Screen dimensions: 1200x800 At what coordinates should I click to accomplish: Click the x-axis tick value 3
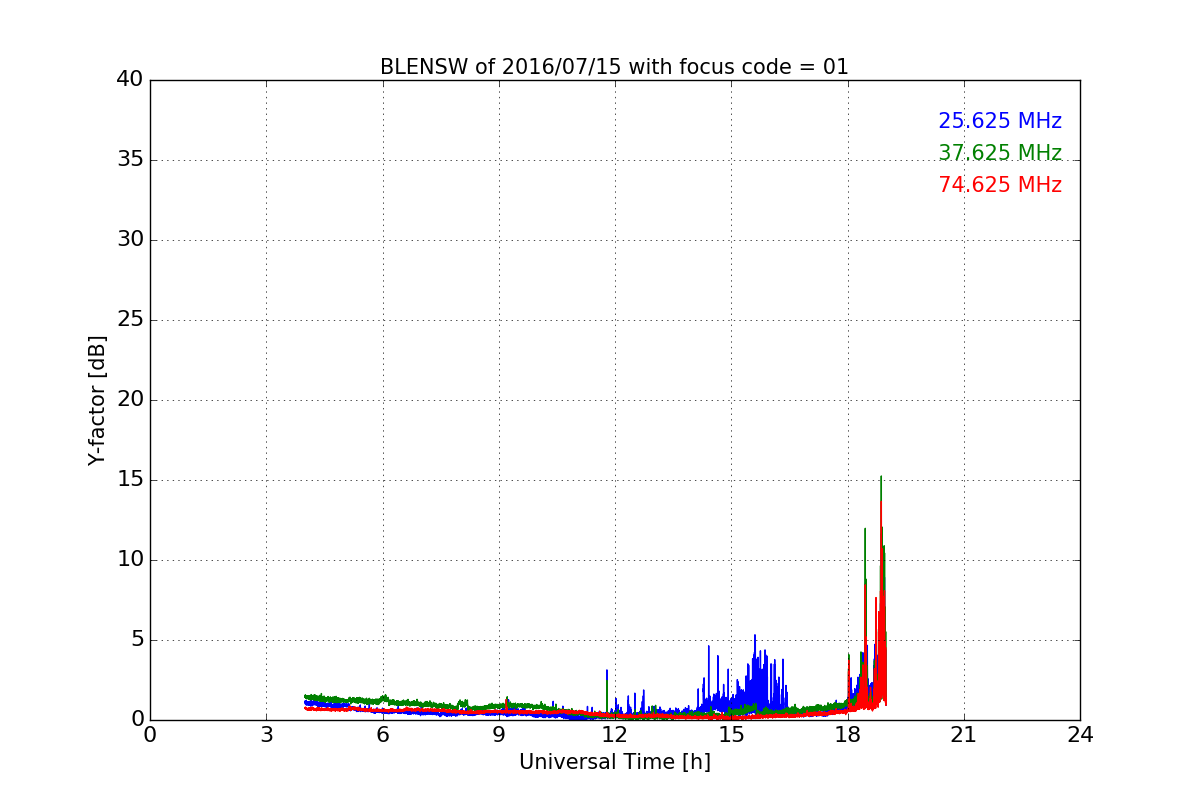[x=266, y=735]
